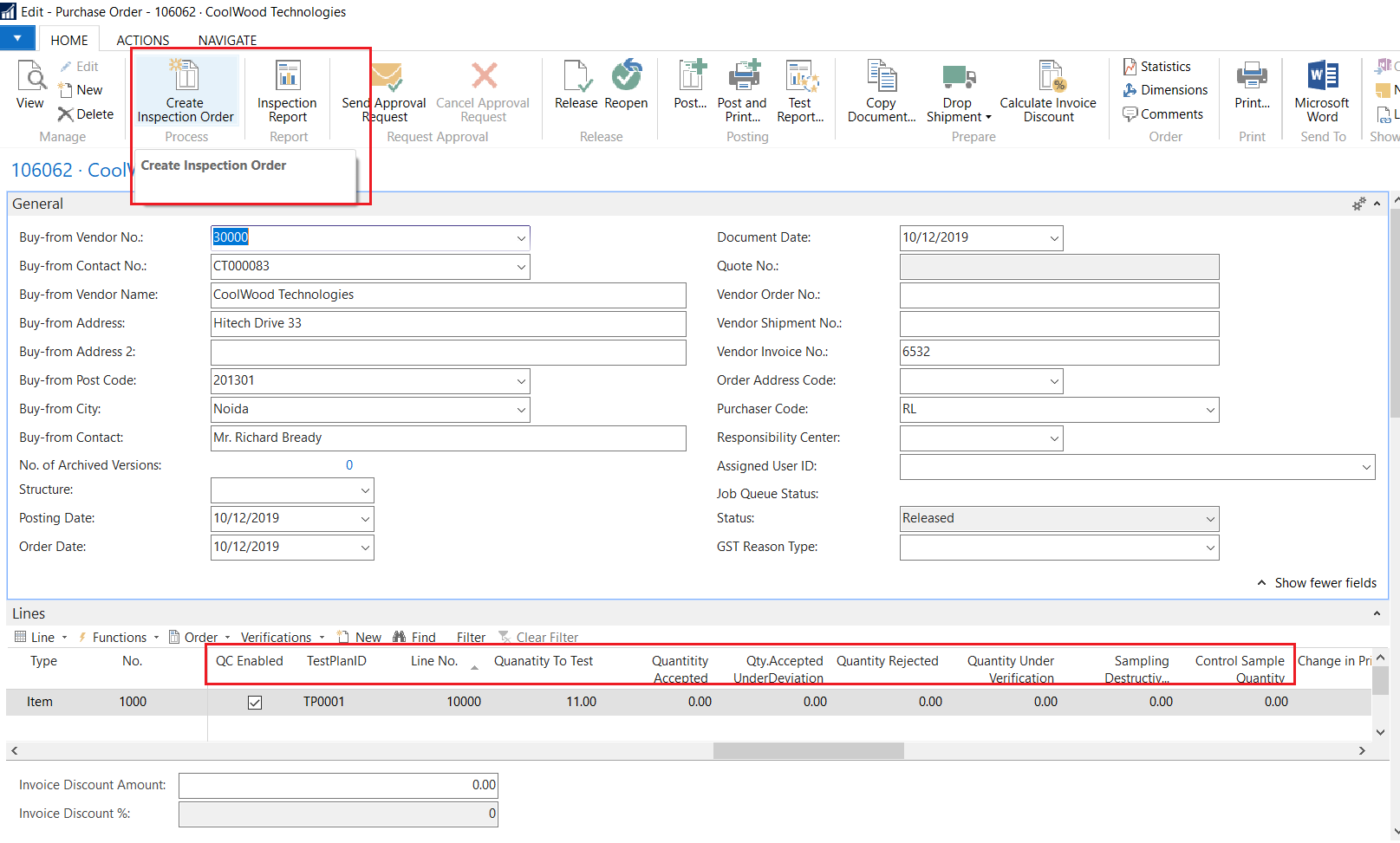1400x843 pixels.
Task: Click the Drop Shipment icon
Action: pyautogui.click(x=958, y=76)
